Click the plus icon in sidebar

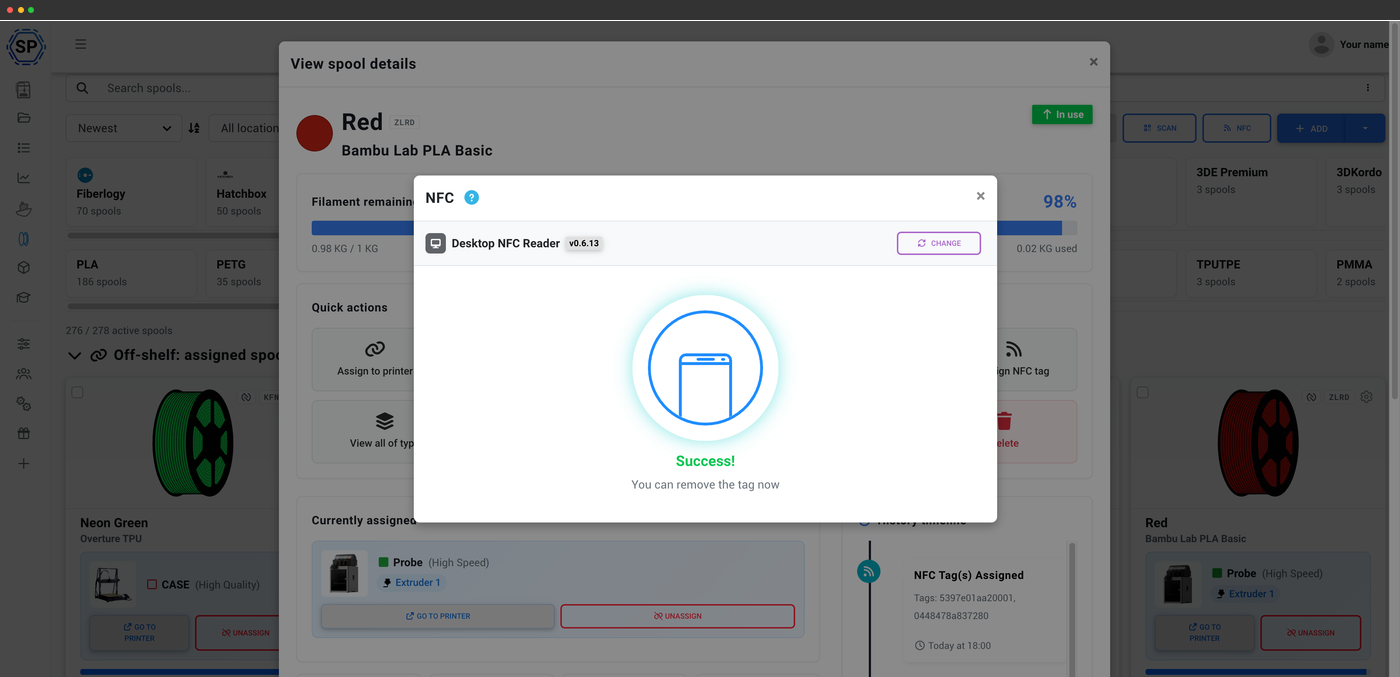[23, 464]
